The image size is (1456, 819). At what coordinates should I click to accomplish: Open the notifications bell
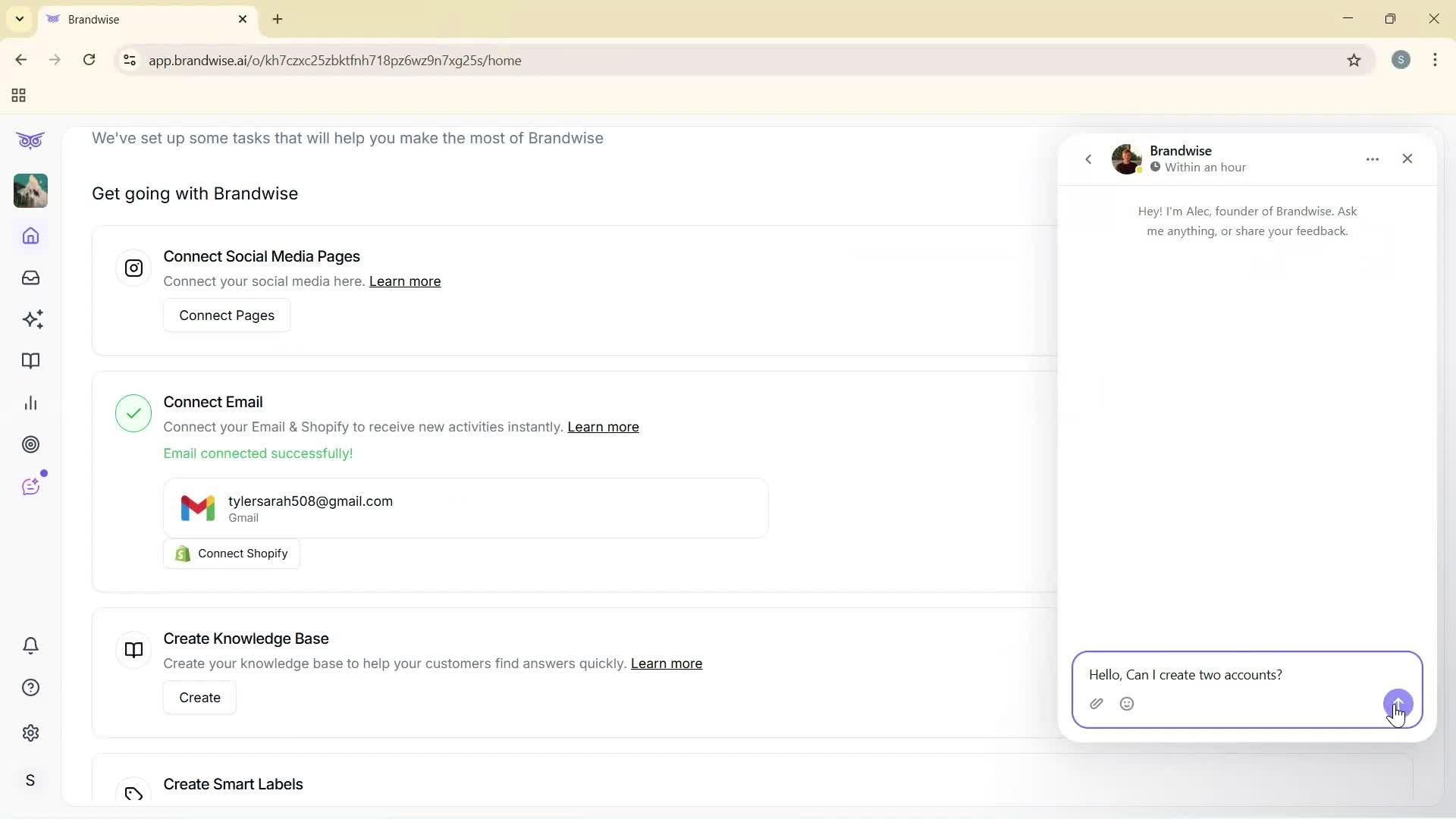(30, 645)
